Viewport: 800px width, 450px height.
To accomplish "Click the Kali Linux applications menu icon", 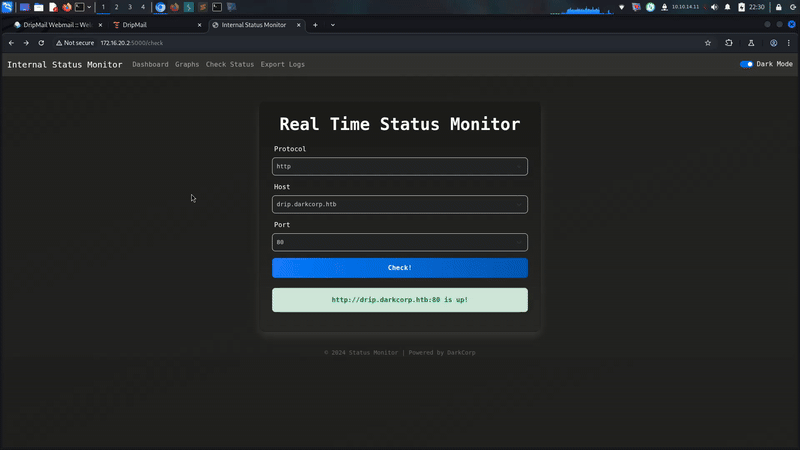I will click(8, 7).
